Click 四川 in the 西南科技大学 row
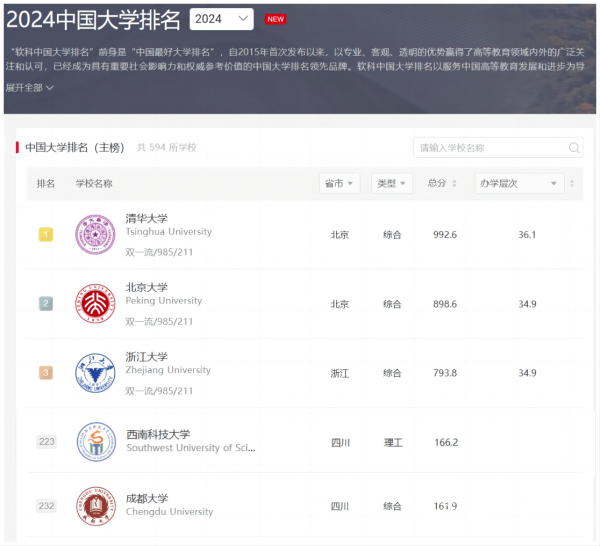600x546 pixels. 340,443
